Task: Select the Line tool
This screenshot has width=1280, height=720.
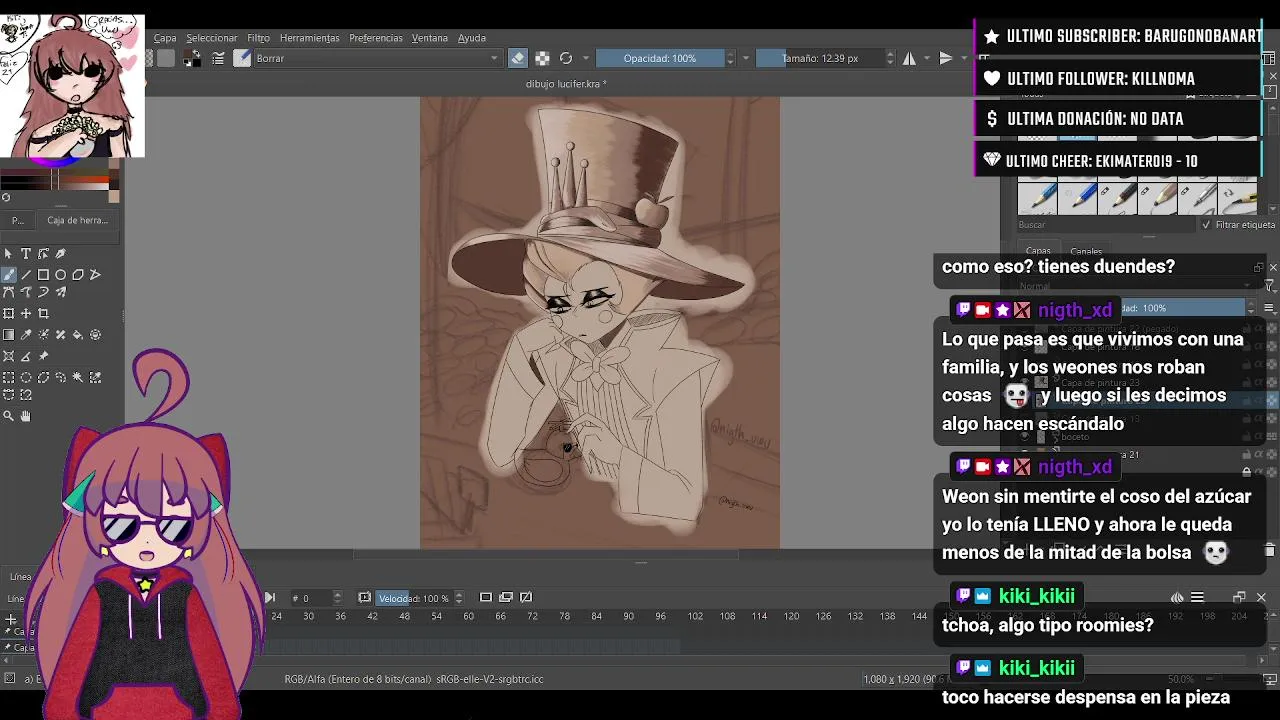Action: (26, 275)
